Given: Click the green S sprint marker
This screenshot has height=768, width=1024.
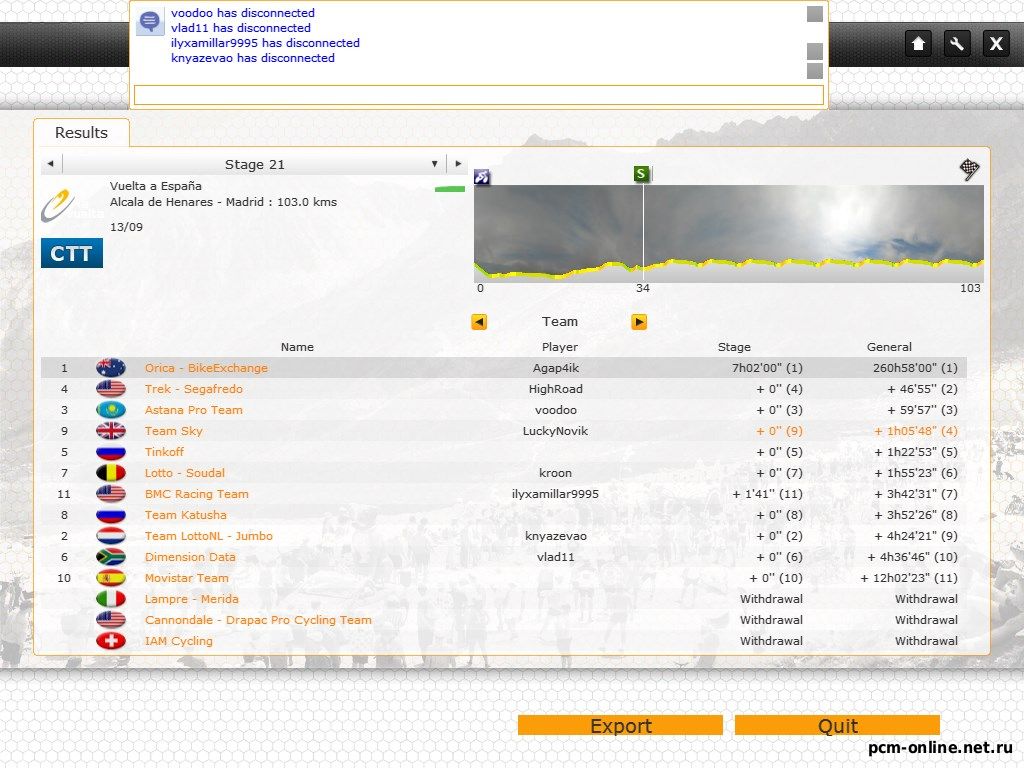Looking at the screenshot, I should [641, 174].
